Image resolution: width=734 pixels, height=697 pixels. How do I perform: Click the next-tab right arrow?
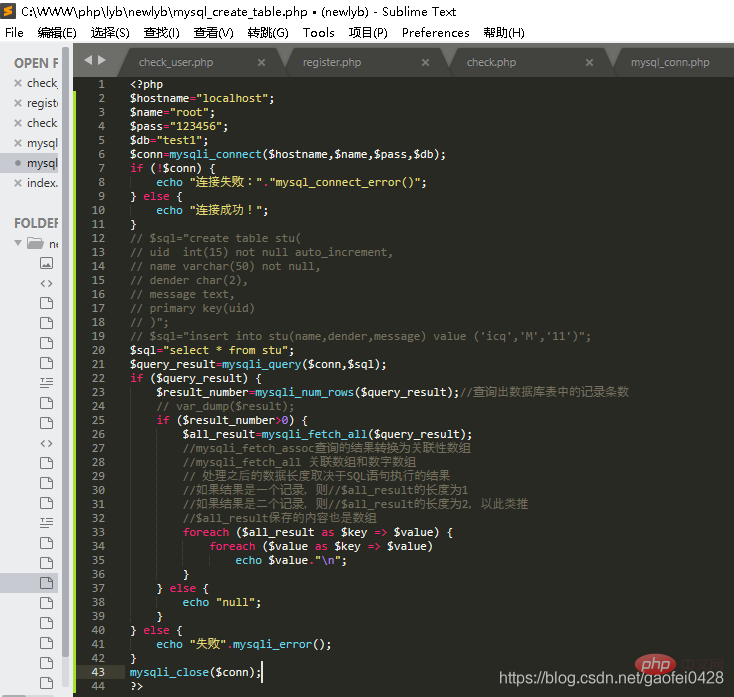(x=102, y=60)
